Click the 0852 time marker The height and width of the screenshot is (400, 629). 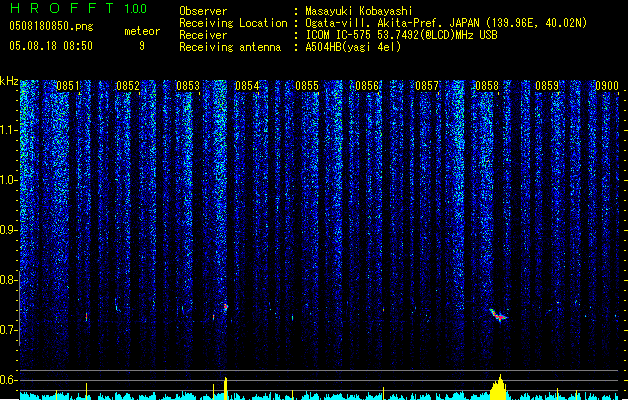(128, 86)
